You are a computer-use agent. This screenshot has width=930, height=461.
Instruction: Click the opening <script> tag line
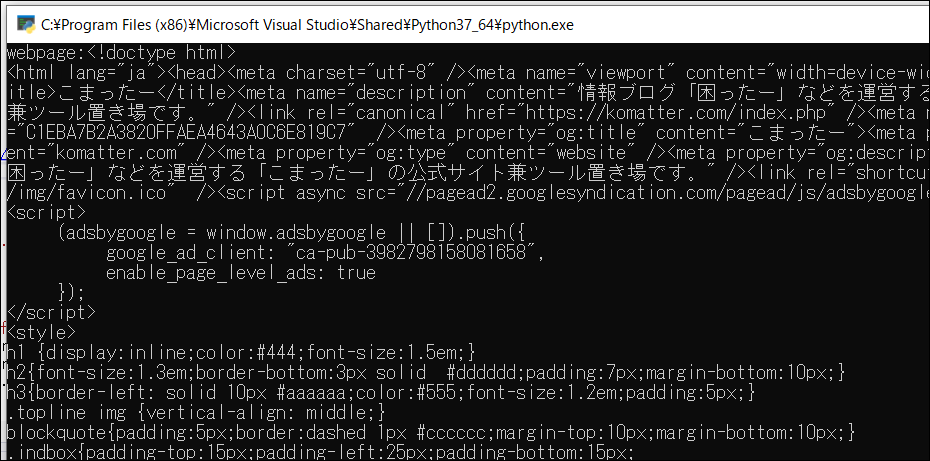point(46,214)
